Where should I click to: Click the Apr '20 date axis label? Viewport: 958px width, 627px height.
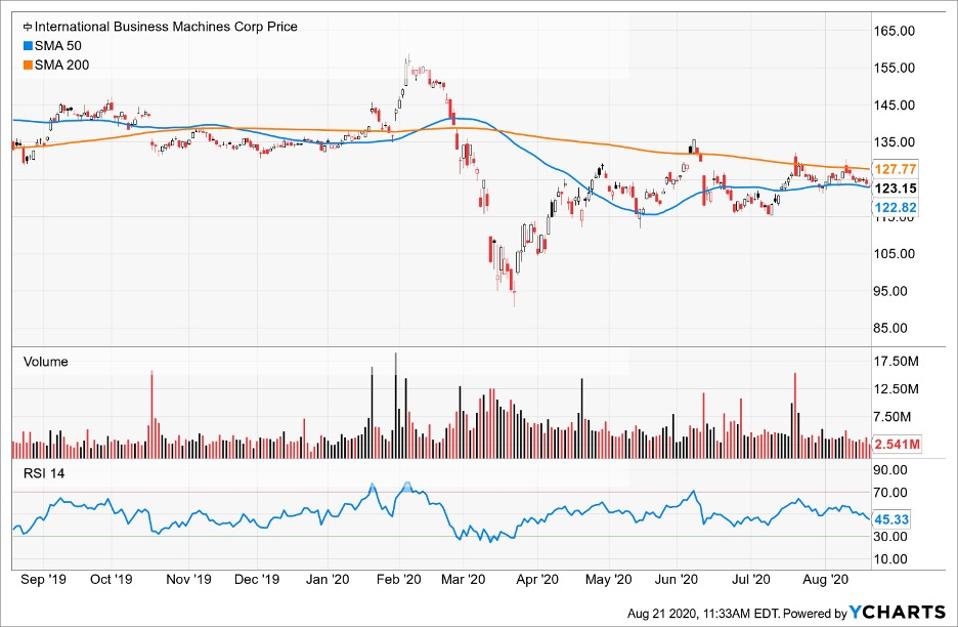point(538,579)
